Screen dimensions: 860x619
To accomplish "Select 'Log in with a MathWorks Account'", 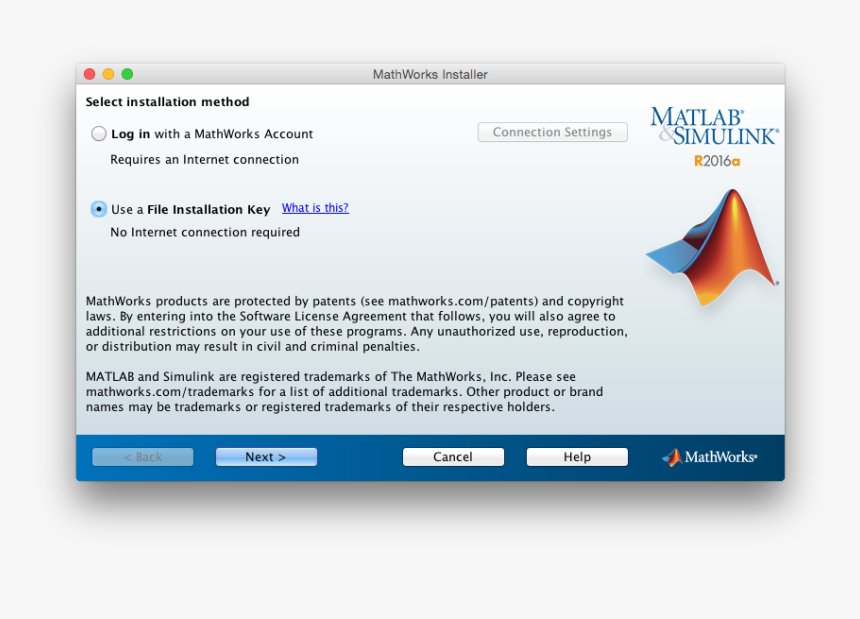I will [99, 133].
